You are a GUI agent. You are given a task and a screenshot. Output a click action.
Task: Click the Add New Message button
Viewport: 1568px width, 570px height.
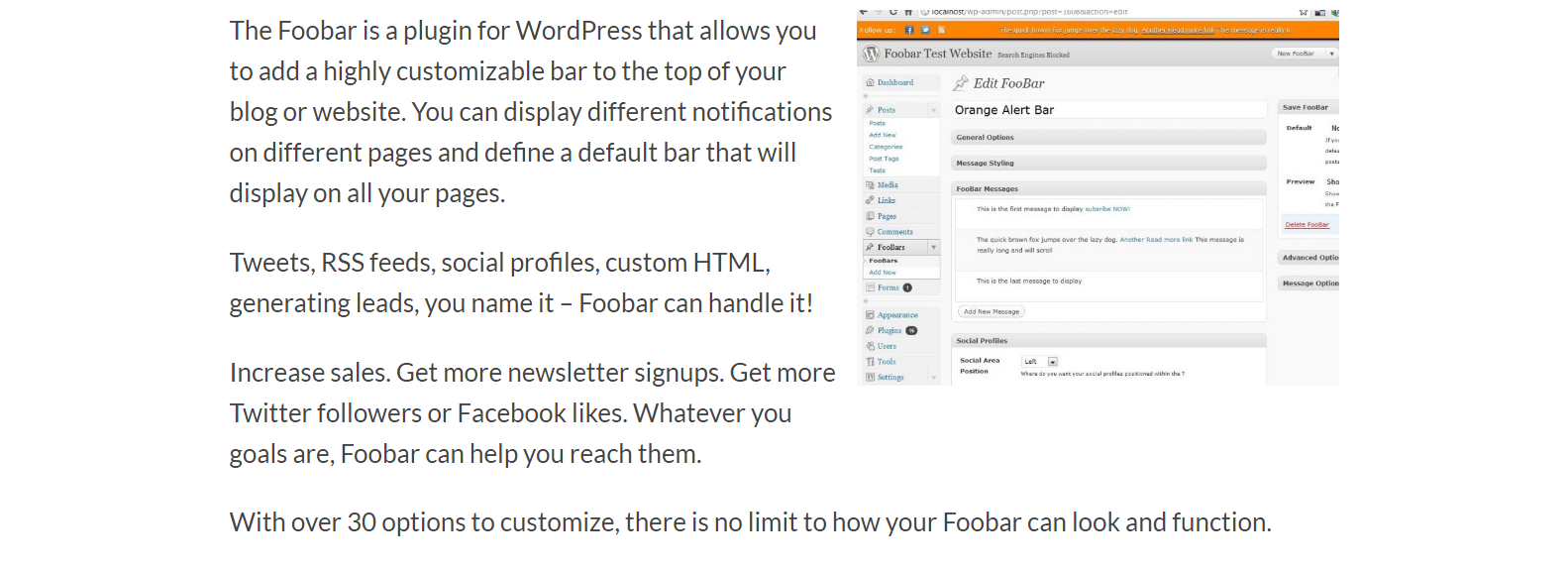click(x=992, y=311)
